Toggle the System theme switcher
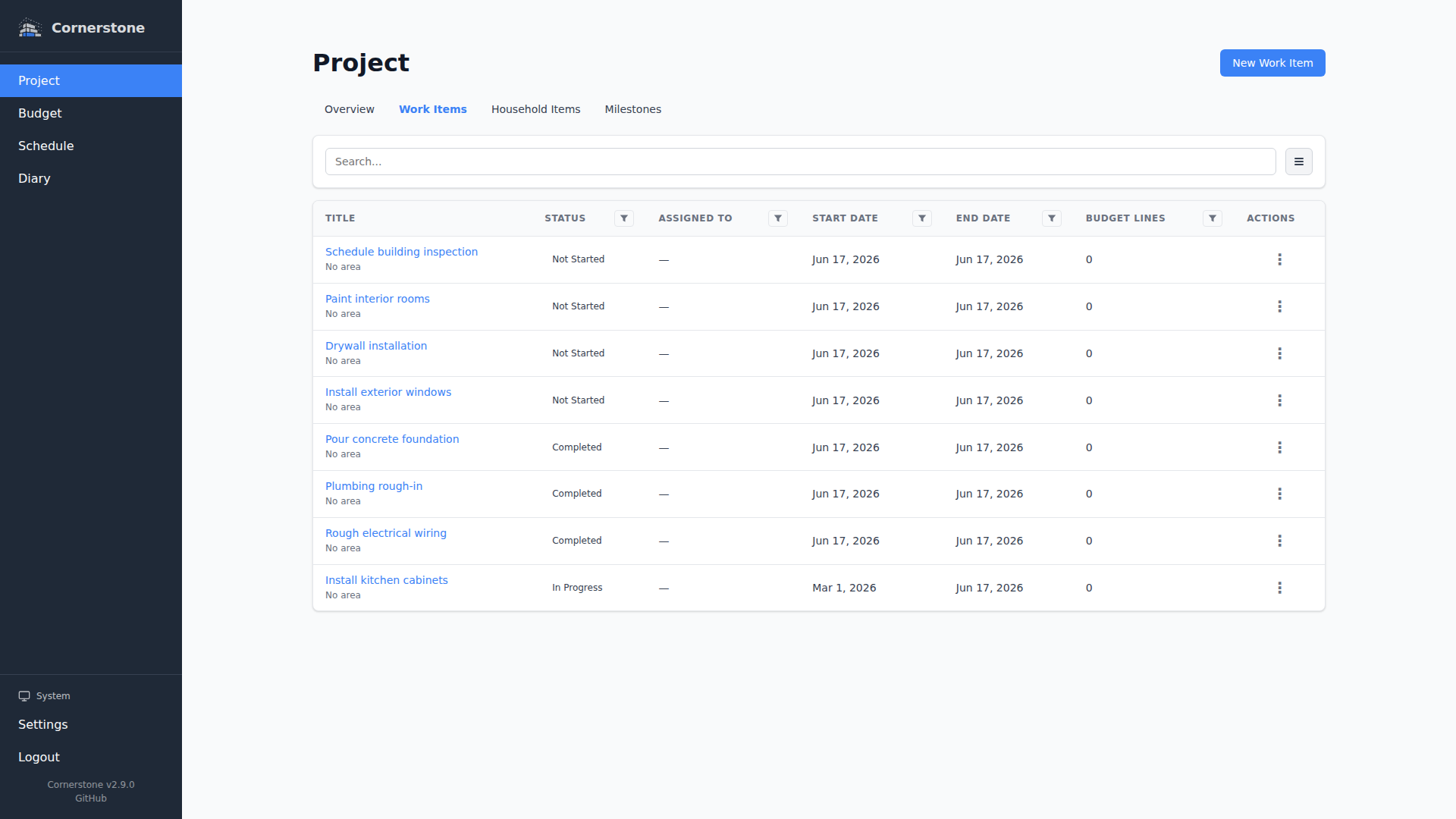 click(x=45, y=696)
